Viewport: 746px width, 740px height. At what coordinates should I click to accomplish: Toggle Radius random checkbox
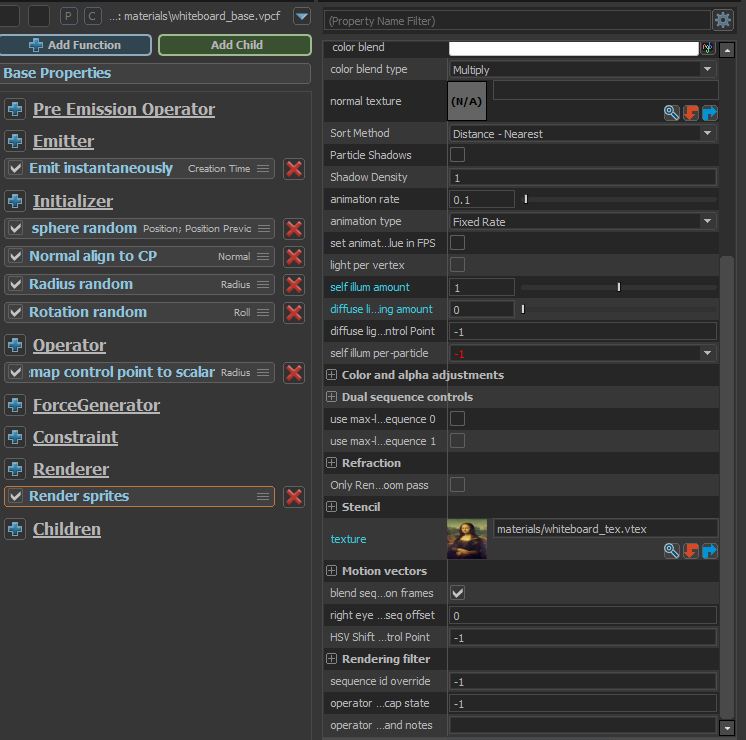click(x=16, y=284)
